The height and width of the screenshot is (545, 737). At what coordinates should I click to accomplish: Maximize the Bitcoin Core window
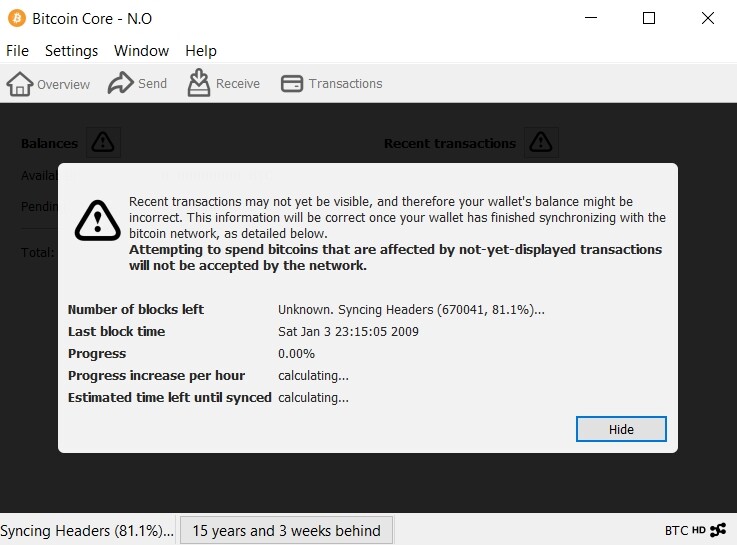coord(649,18)
